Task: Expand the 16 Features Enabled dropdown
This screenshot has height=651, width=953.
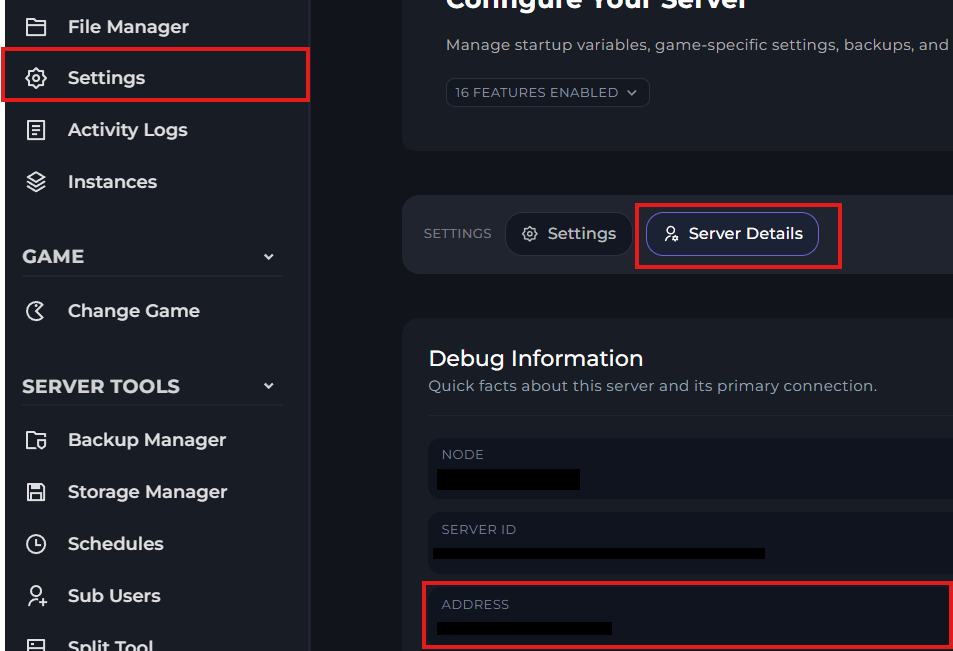Action: click(x=547, y=93)
